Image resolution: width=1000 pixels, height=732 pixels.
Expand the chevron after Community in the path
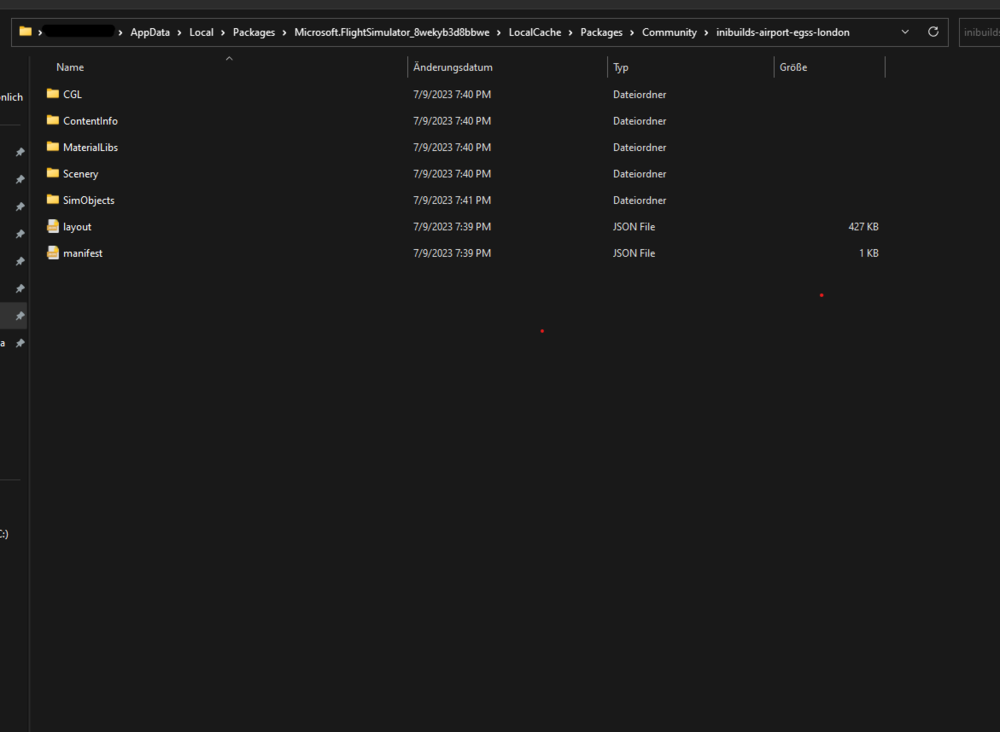pos(707,33)
